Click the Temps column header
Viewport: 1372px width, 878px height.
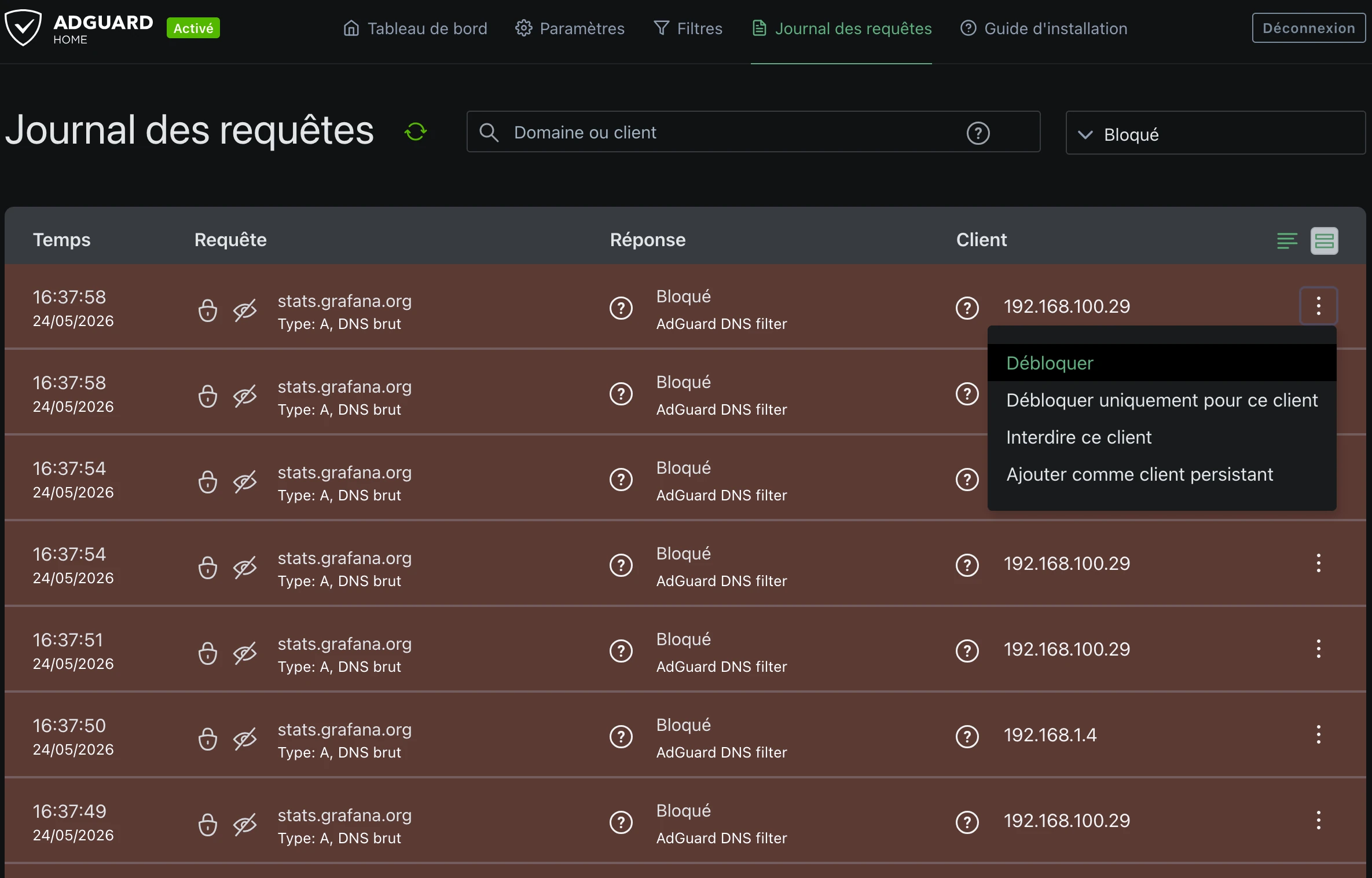coord(62,239)
